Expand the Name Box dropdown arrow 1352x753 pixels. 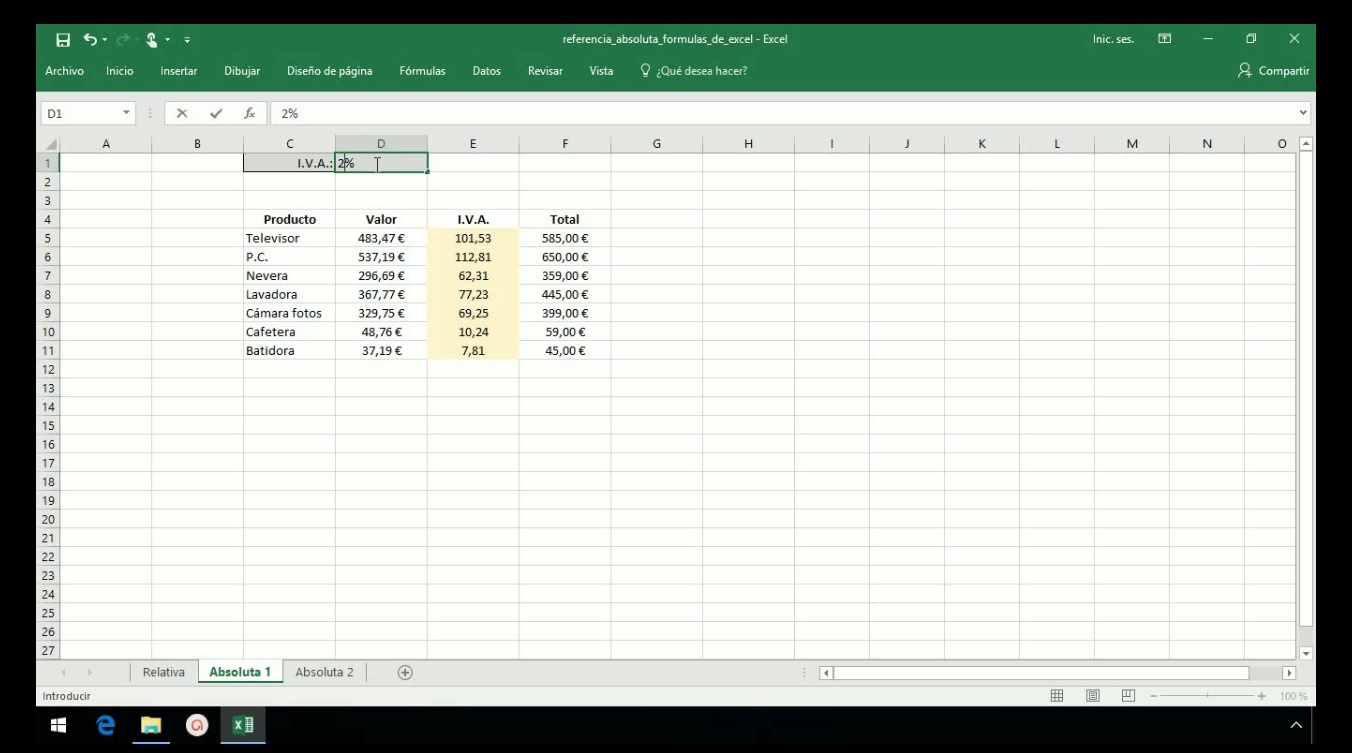pos(126,114)
